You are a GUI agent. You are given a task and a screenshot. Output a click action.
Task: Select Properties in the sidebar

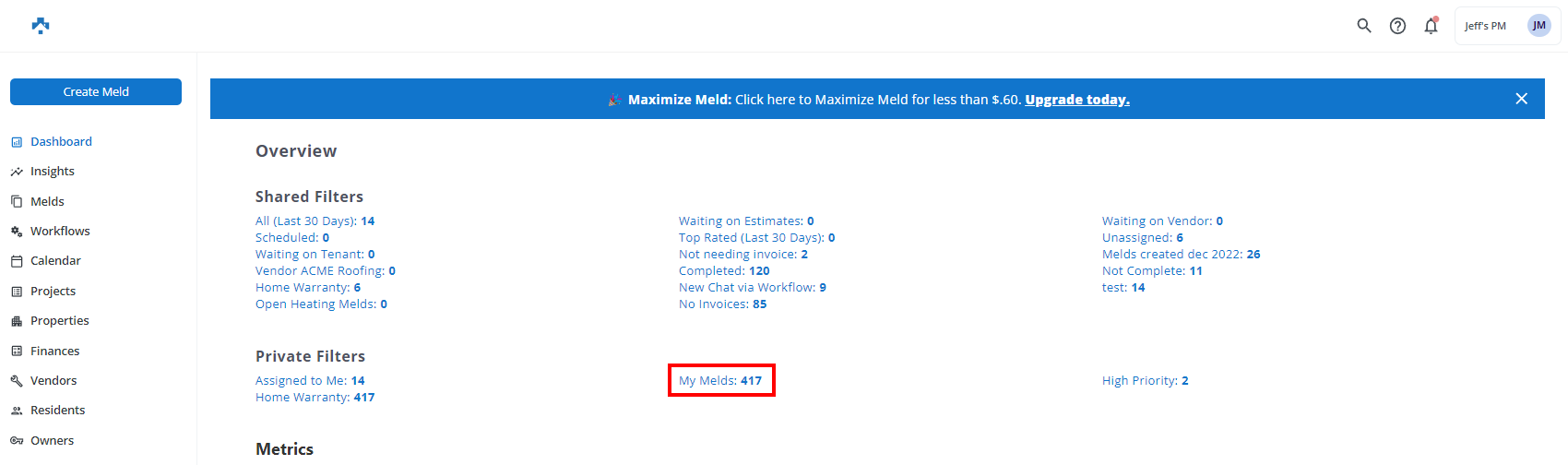(60, 321)
